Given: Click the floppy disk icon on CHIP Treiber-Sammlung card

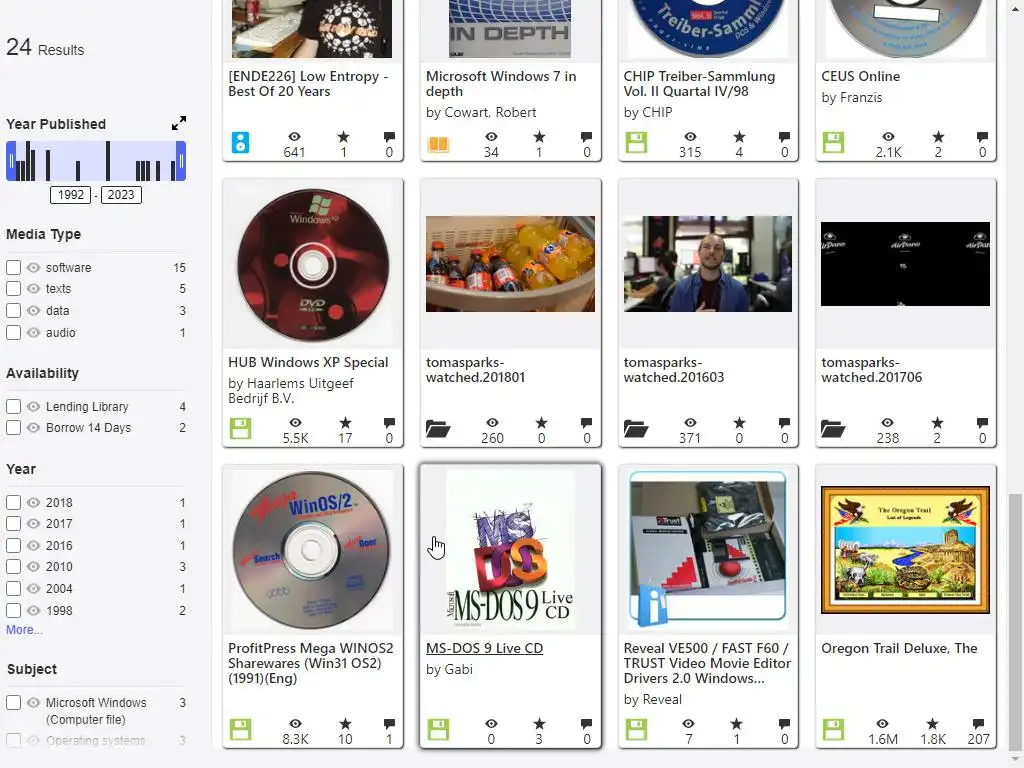Looking at the screenshot, I should pos(636,142).
